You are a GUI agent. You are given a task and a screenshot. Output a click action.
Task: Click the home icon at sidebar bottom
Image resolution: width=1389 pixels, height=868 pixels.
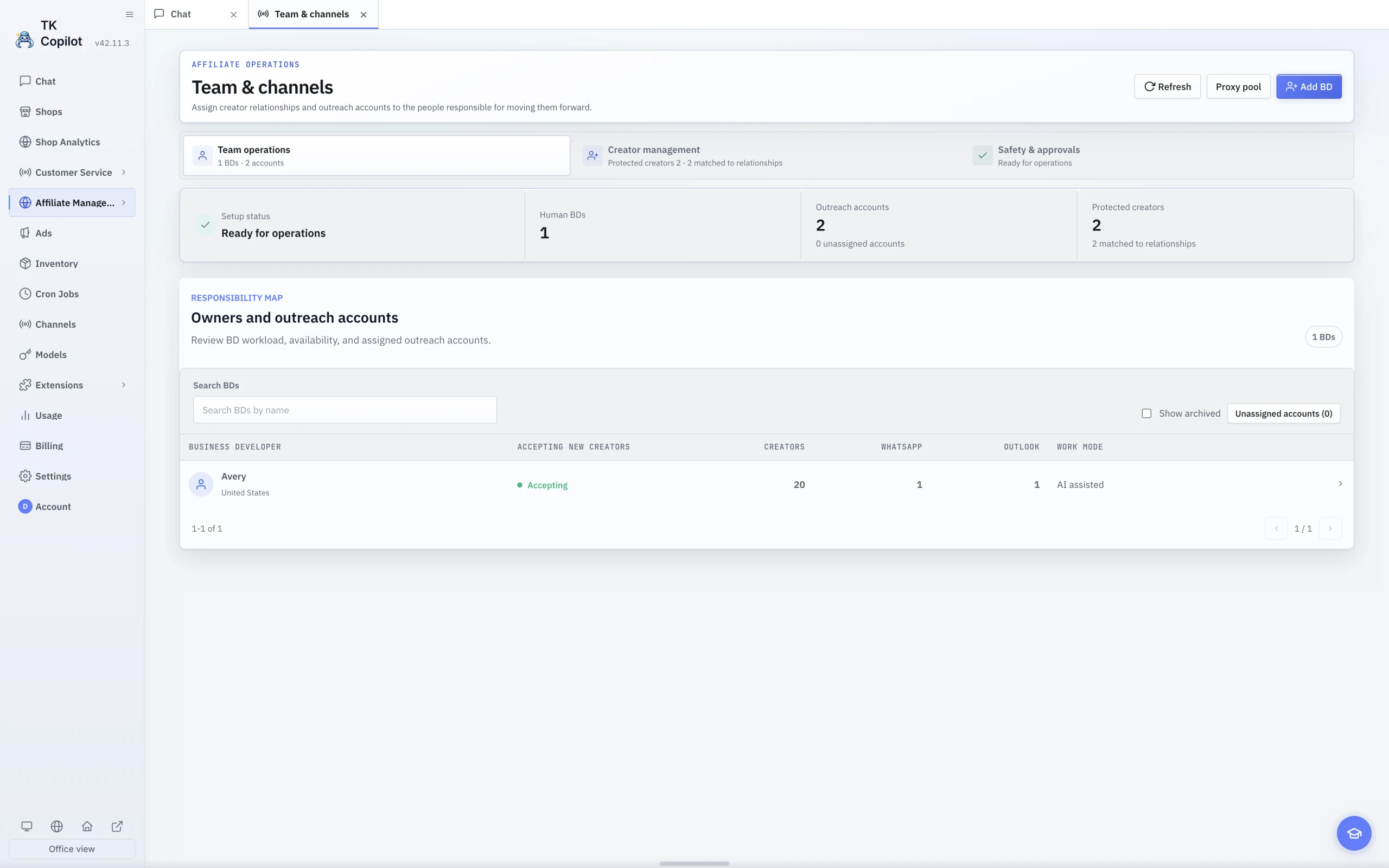pos(87,827)
